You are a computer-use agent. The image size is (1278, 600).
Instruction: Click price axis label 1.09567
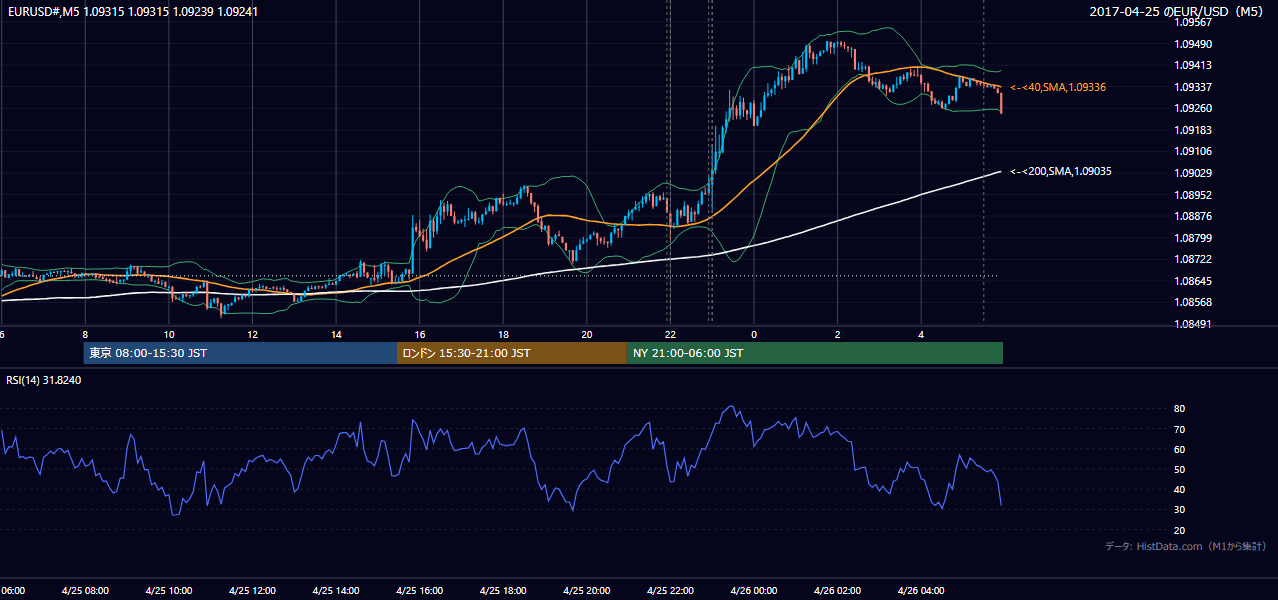[x=1194, y=23]
